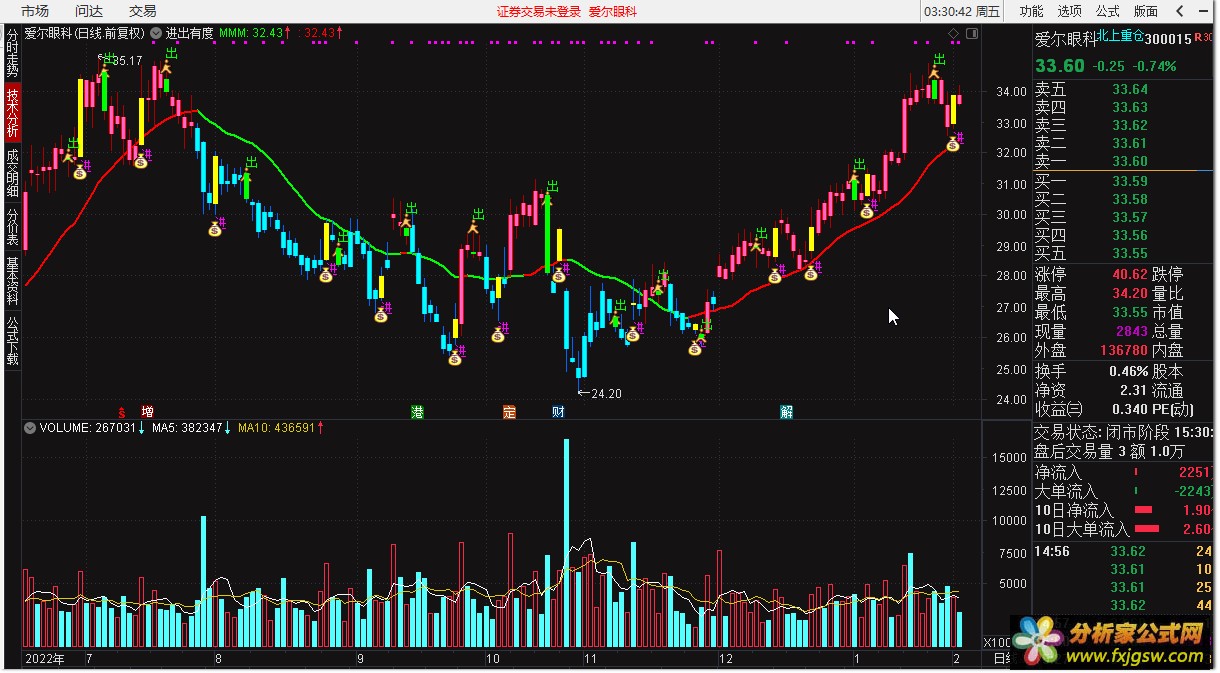Viewport: 1220px width, 673px height.
Task: Click the 涨停 value 40.62
Action: [x=1128, y=274]
